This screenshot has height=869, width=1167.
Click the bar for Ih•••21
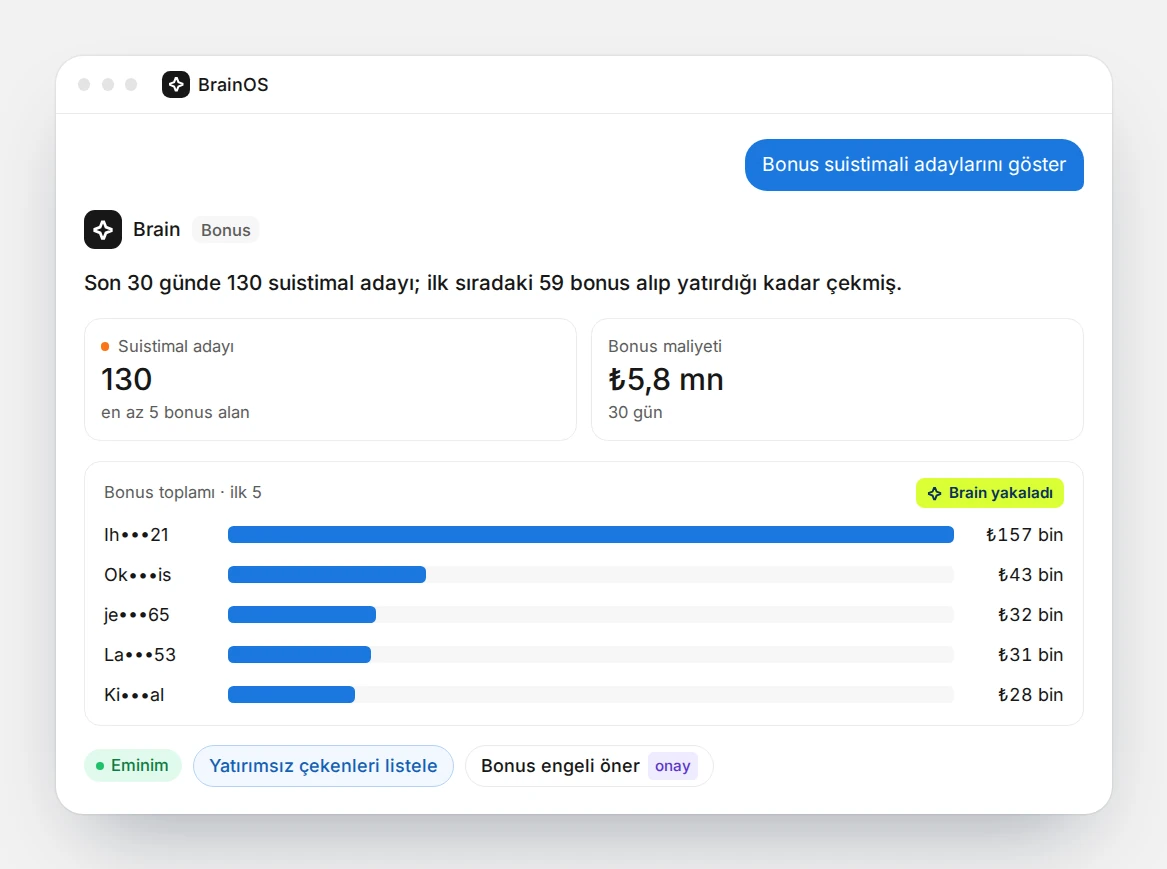pos(591,535)
